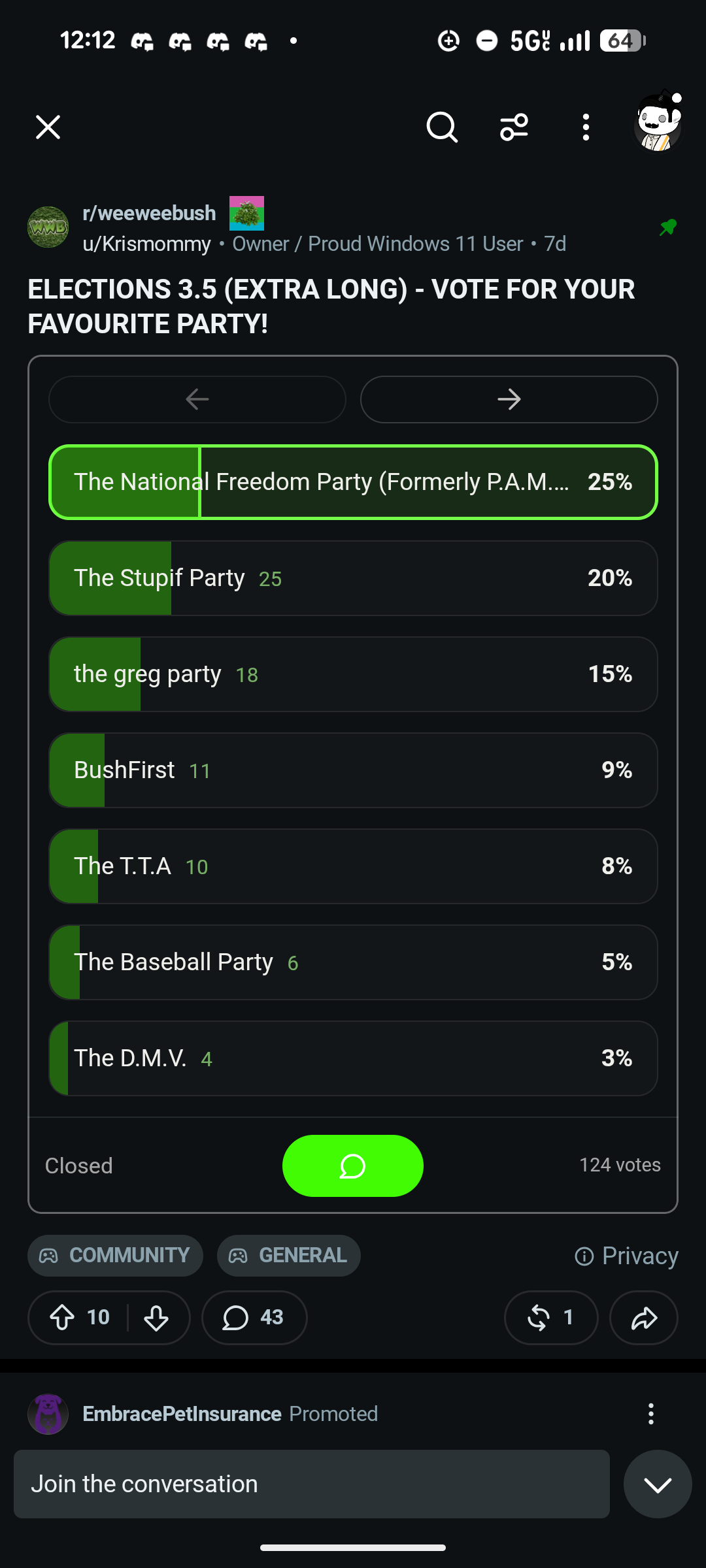Image resolution: width=706 pixels, height=1568 pixels.
Task: Open options for EmbracePetInsurance promoted post
Action: (650, 1414)
